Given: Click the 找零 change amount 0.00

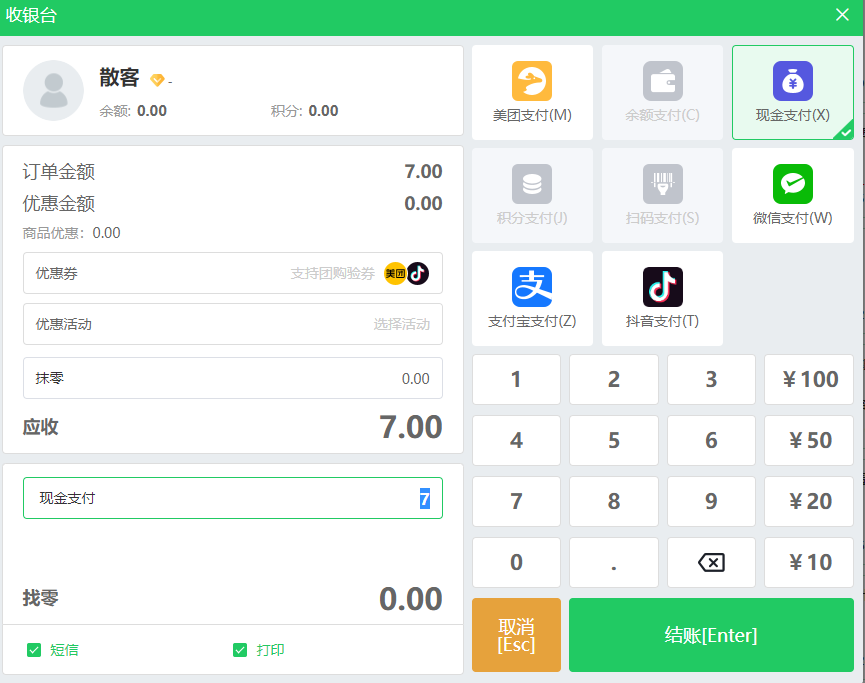Looking at the screenshot, I should coord(410,599).
